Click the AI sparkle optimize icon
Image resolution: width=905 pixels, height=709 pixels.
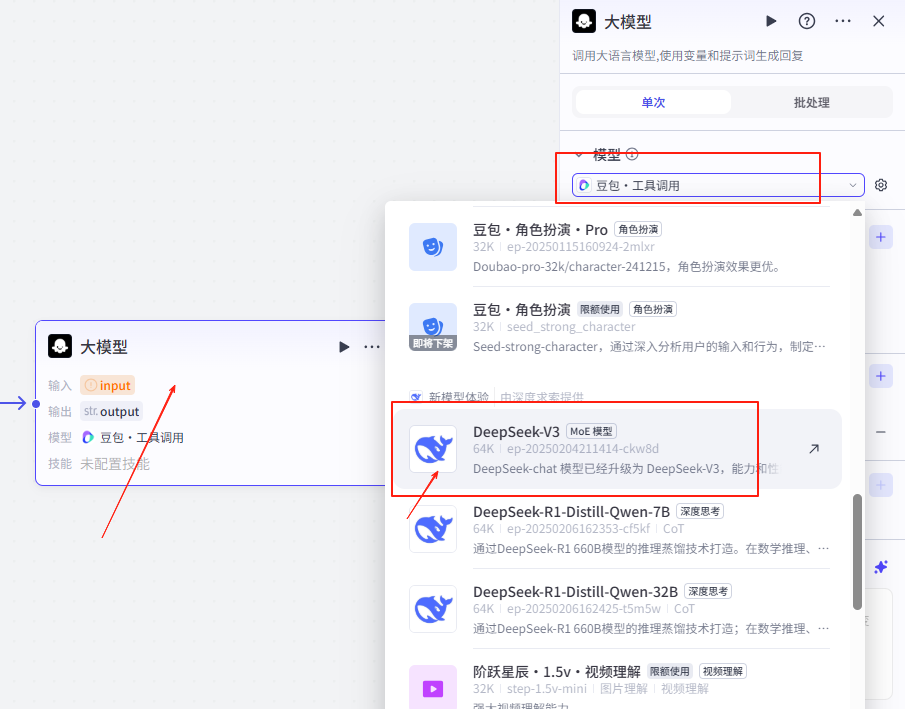[881, 567]
